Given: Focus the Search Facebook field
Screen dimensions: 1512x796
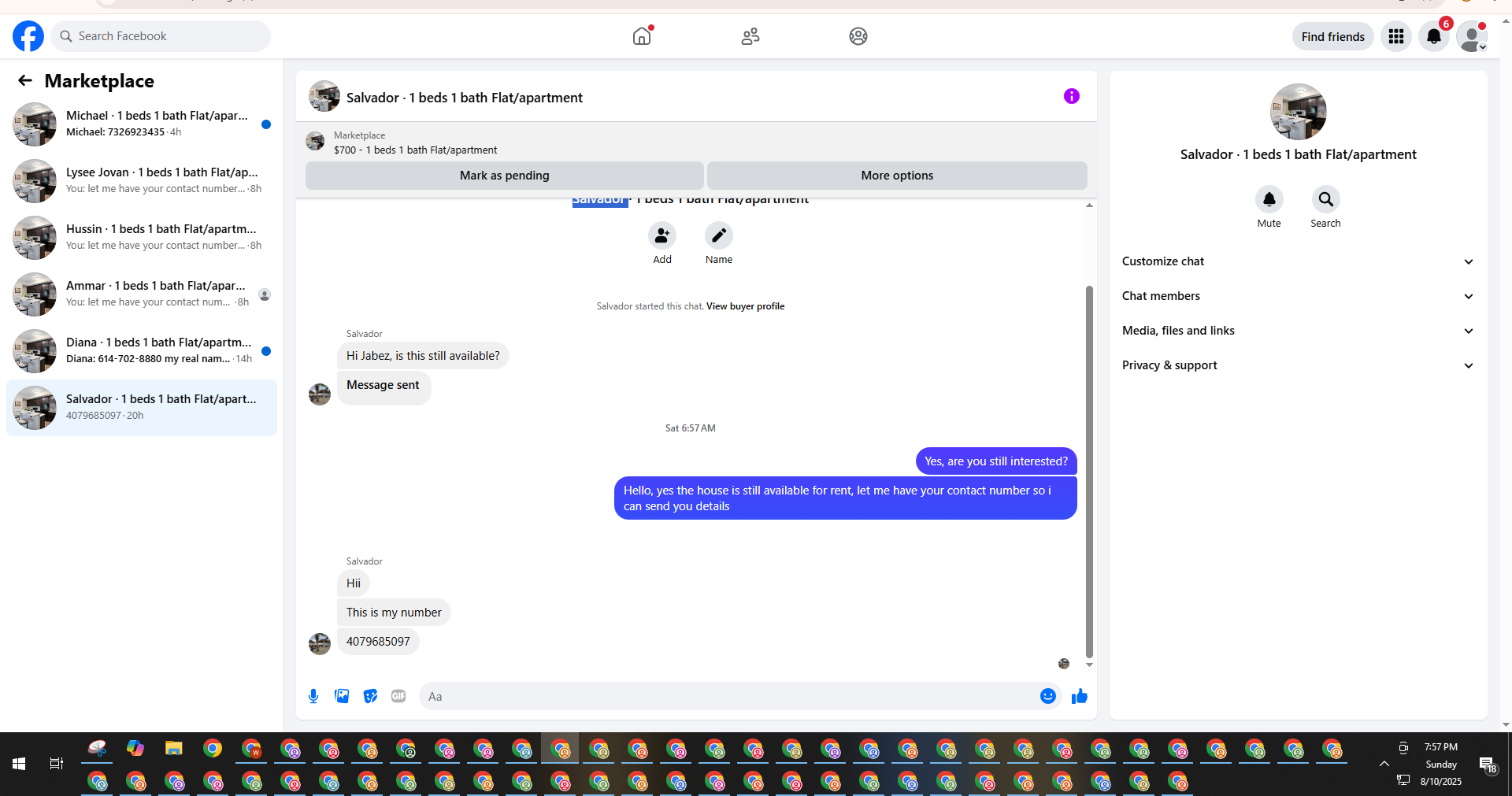Looking at the screenshot, I should pyautogui.click(x=161, y=36).
